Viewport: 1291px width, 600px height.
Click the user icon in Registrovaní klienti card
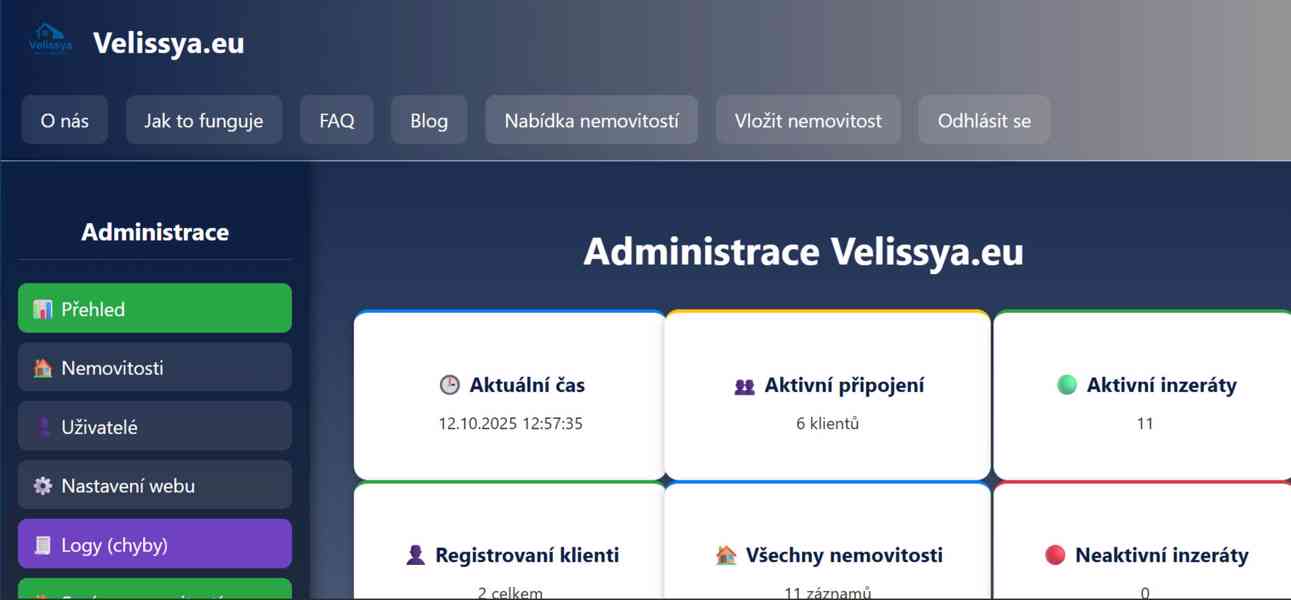pos(416,555)
